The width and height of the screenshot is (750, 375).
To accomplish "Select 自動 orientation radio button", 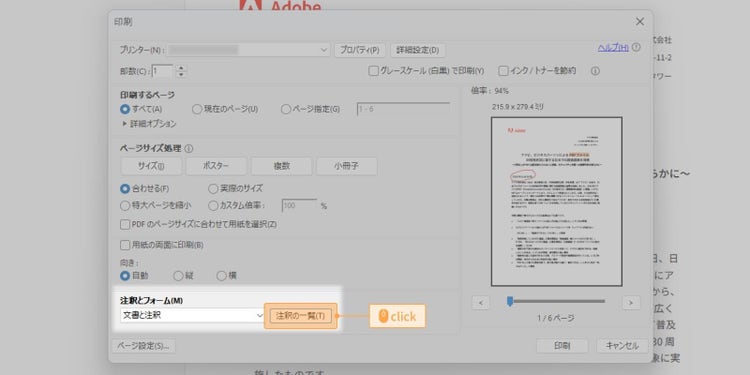I will [x=125, y=276].
